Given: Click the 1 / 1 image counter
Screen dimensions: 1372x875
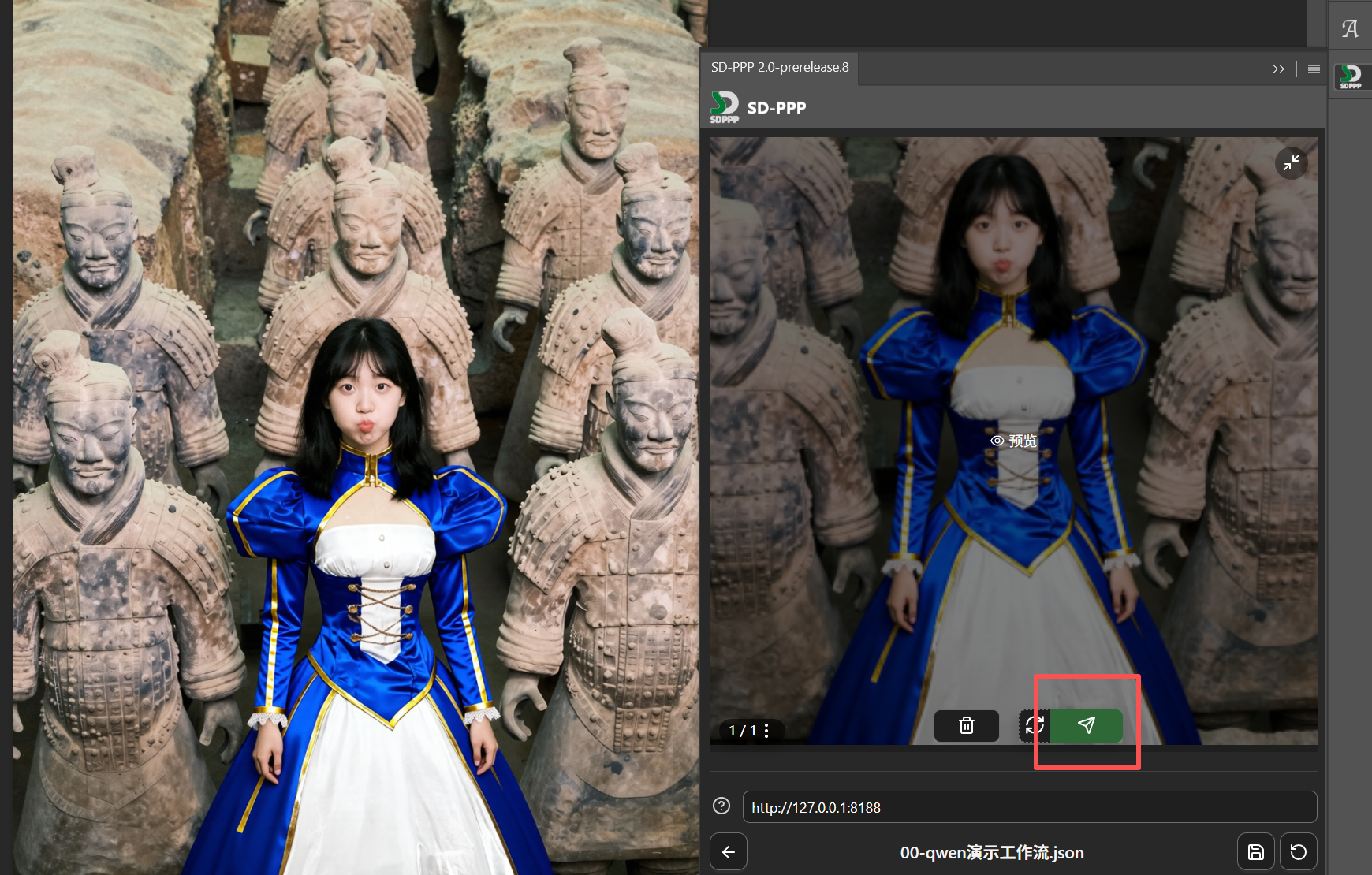Looking at the screenshot, I should [742, 731].
